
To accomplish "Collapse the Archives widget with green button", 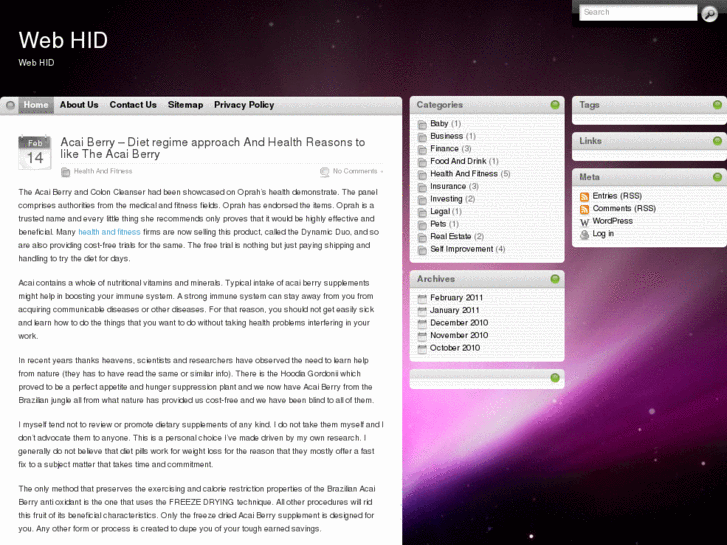I will (555, 279).
